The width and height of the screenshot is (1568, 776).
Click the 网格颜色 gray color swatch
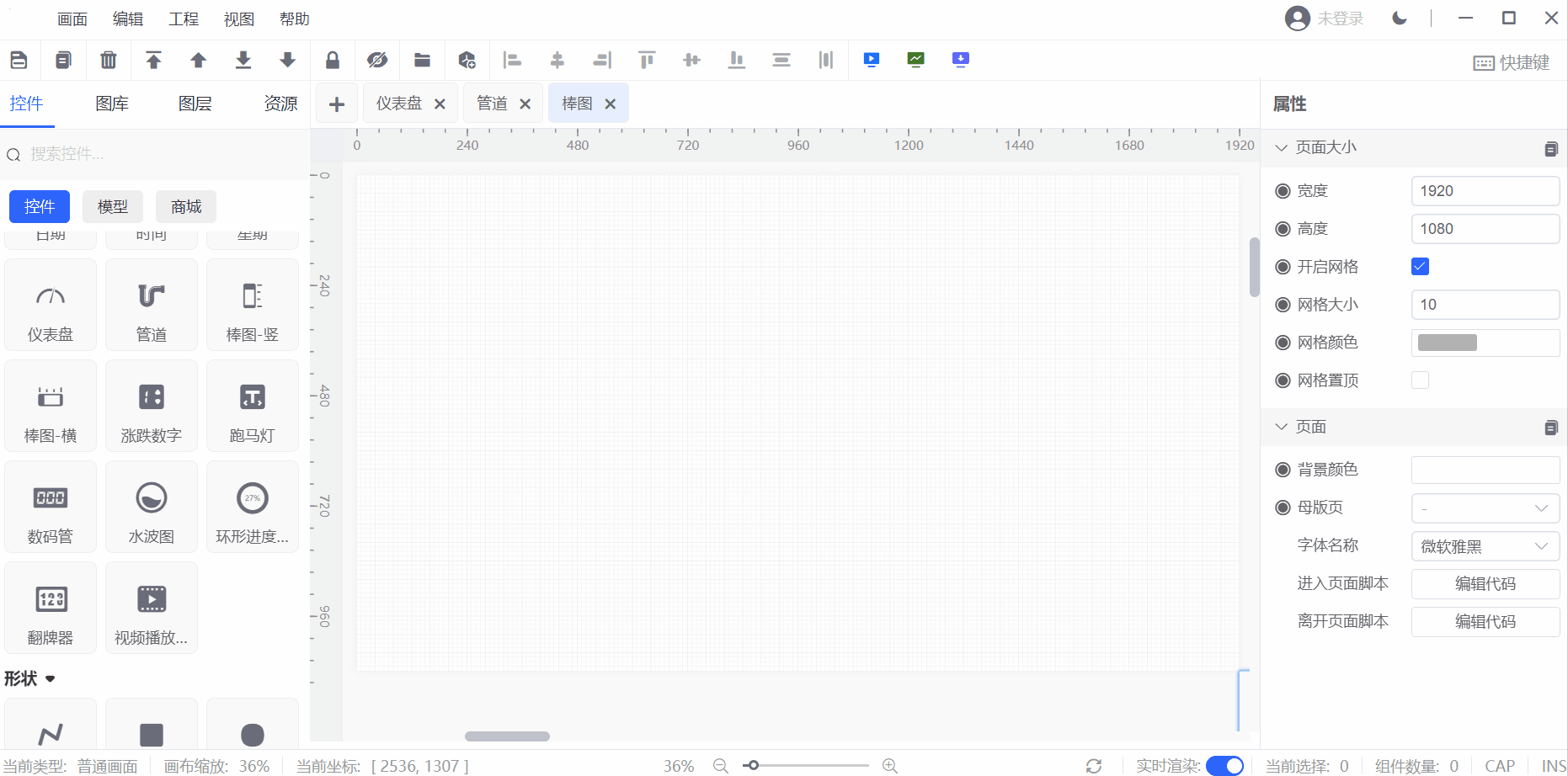pos(1448,343)
